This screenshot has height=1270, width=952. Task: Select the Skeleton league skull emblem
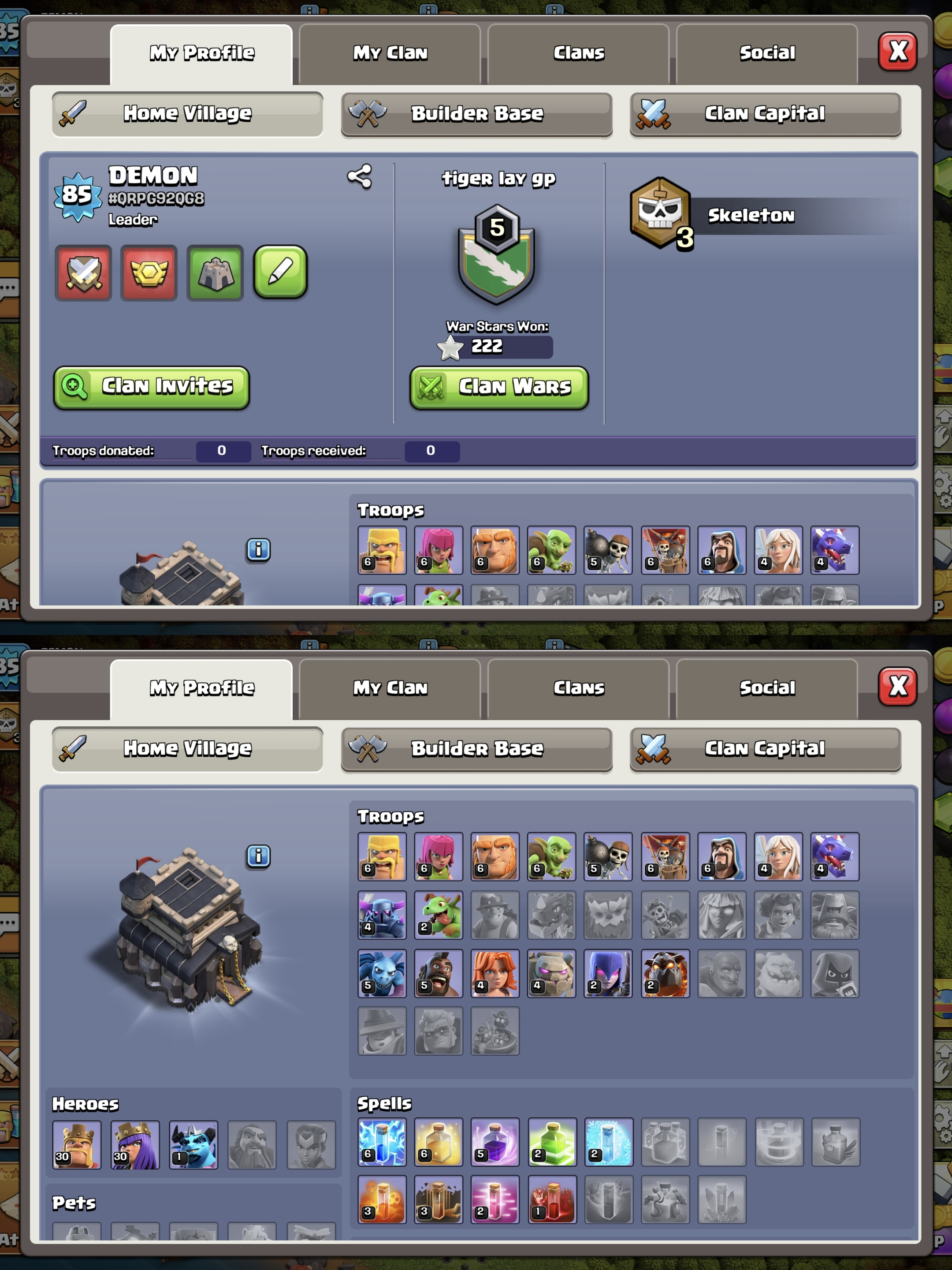(x=661, y=213)
